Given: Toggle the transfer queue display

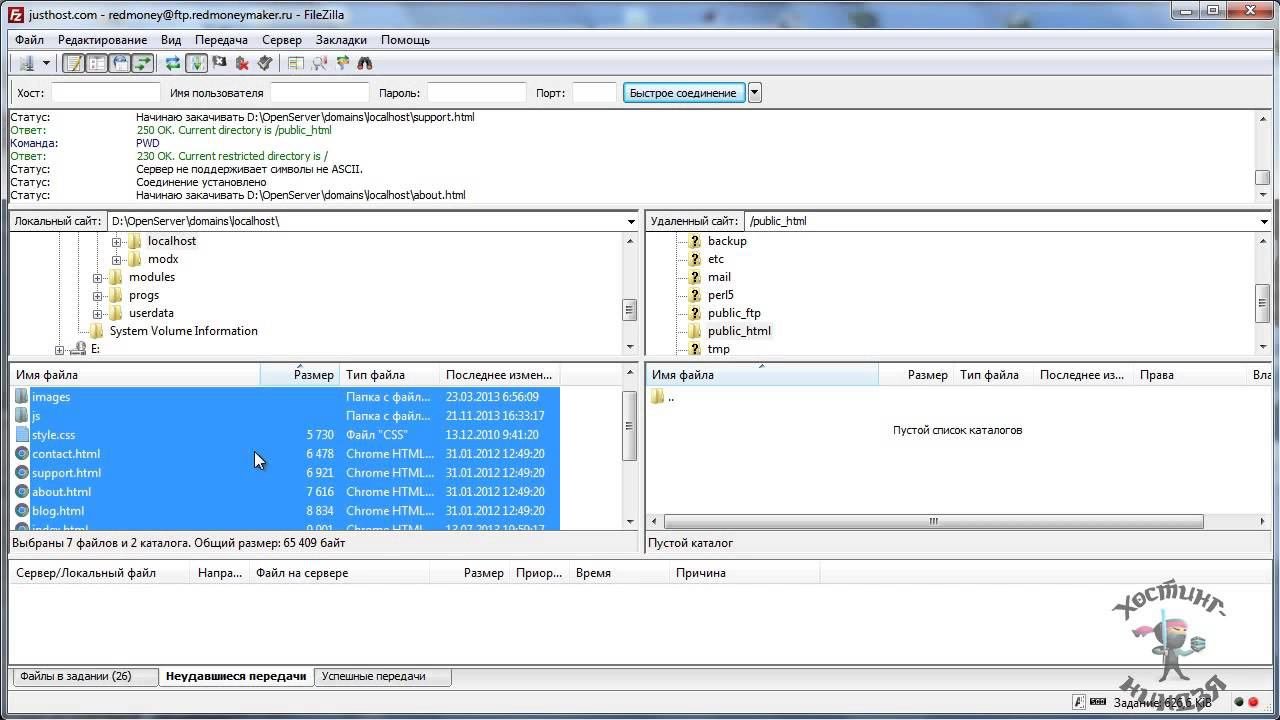Looking at the screenshot, I should 143,63.
